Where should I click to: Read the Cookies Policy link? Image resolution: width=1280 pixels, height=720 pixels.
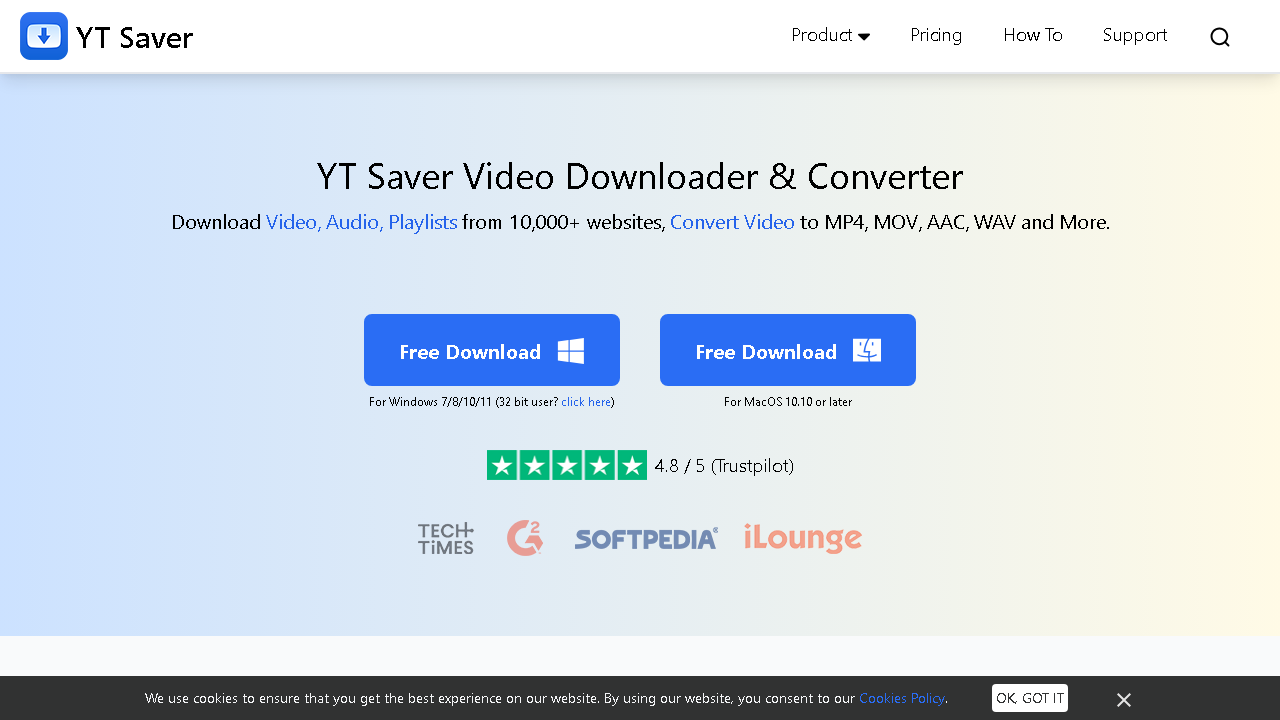902,698
